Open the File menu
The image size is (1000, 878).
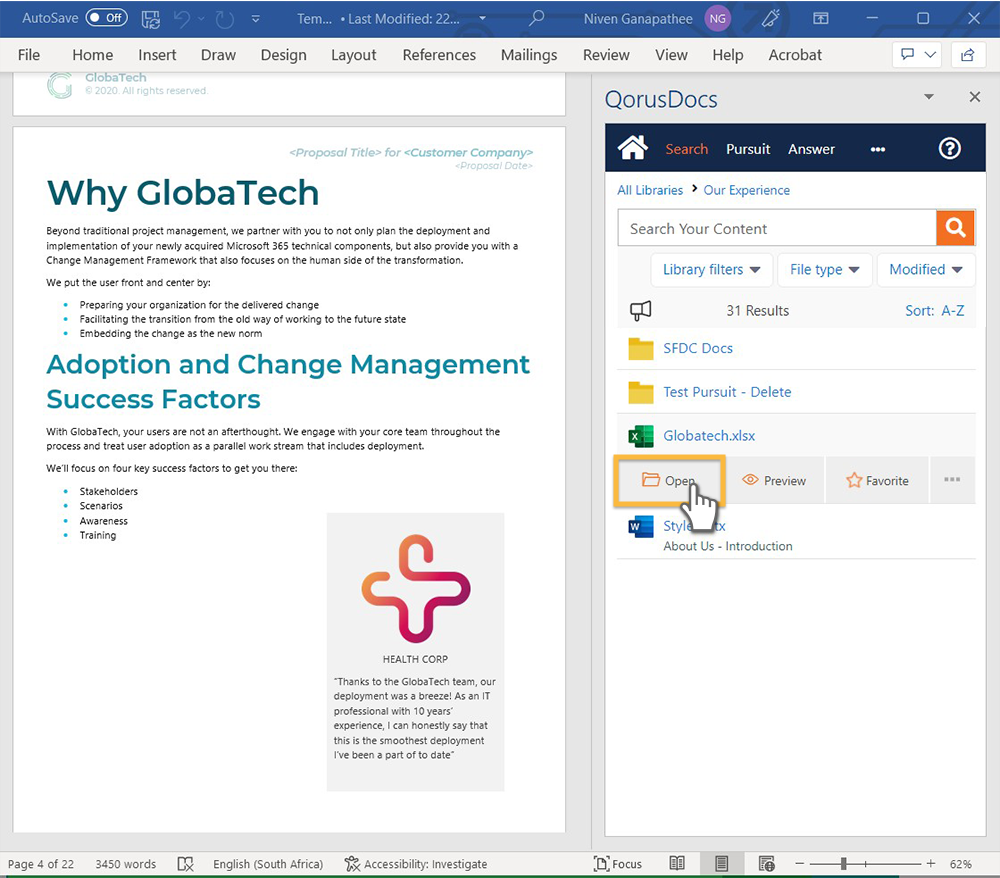tap(29, 55)
